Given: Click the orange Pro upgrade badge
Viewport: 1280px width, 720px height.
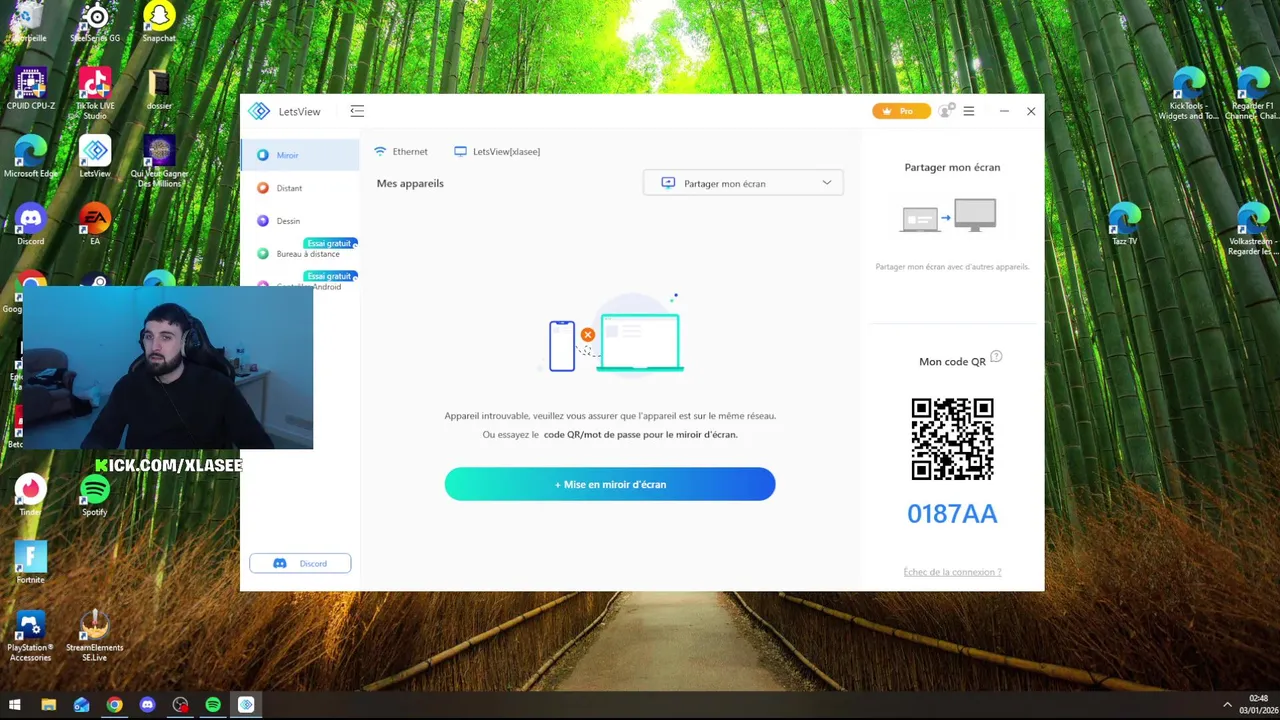Looking at the screenshot, I should 901,111.
